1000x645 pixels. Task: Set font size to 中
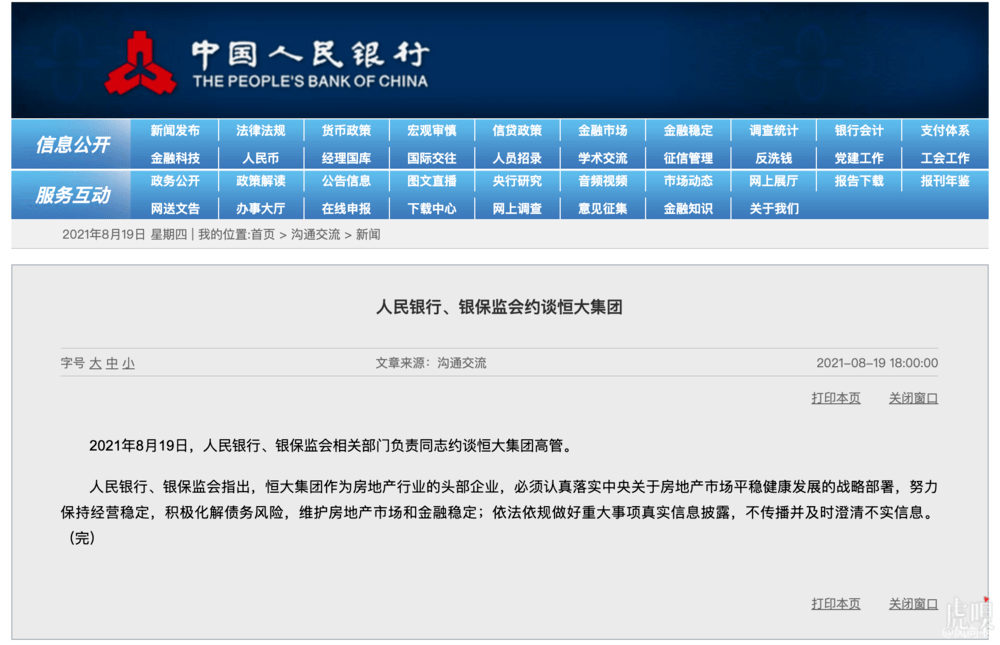pos(112,364)
